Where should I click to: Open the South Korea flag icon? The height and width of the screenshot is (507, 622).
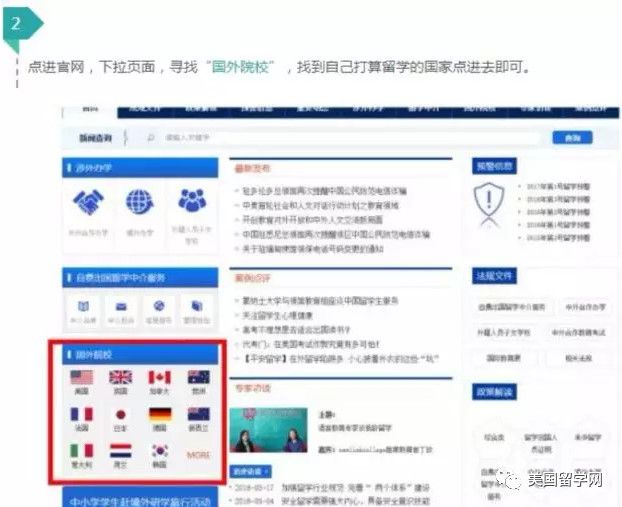pos(160,451)
